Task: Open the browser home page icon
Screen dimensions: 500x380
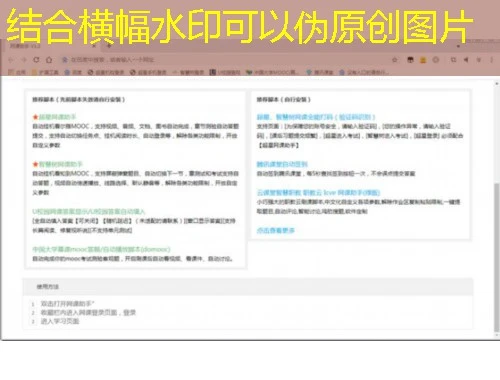Action: (49, 60)
